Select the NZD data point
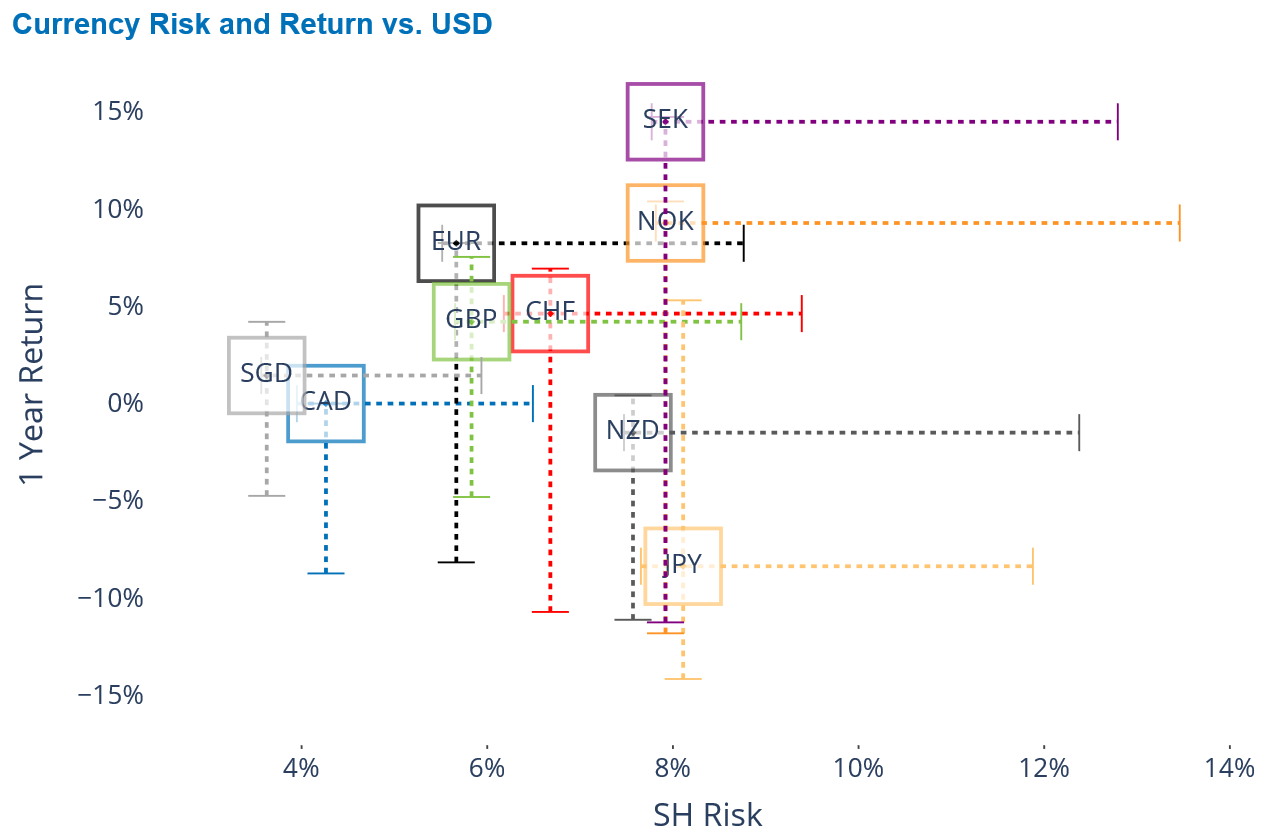 [x=633, y=432]
